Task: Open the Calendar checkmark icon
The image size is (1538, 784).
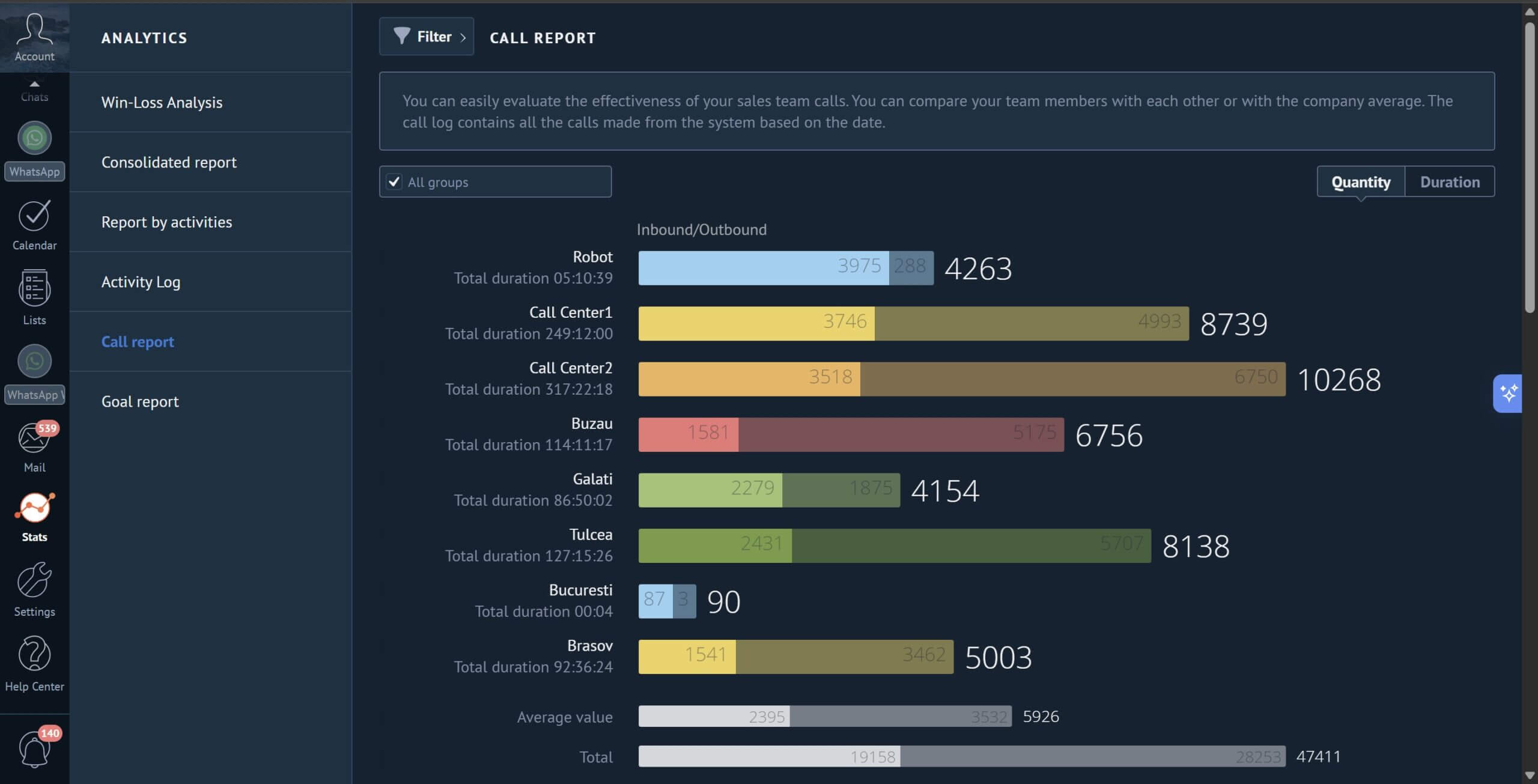Action: (x=34, y=216)
